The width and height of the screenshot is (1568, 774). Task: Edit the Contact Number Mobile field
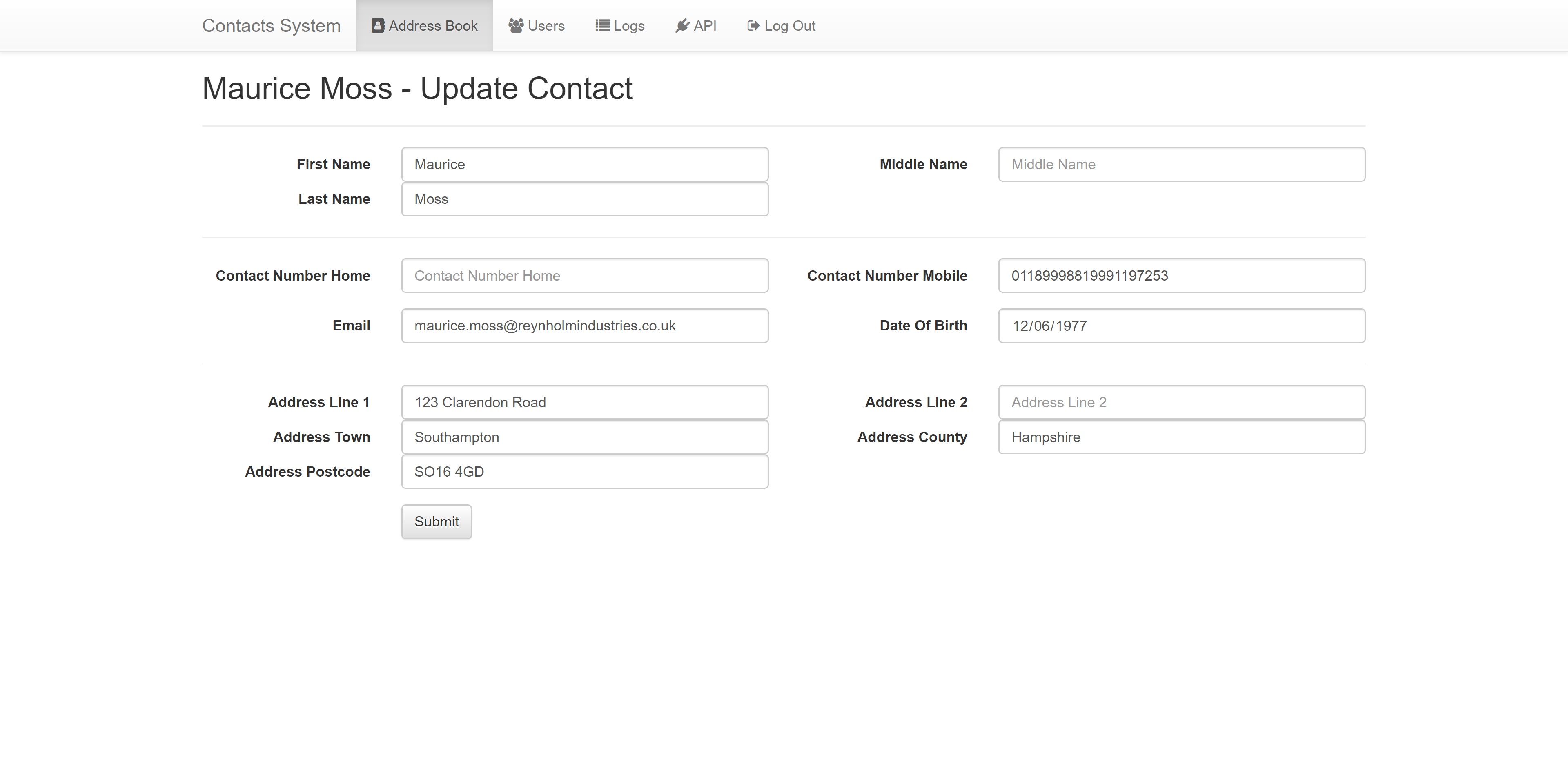click(1181, 276)
